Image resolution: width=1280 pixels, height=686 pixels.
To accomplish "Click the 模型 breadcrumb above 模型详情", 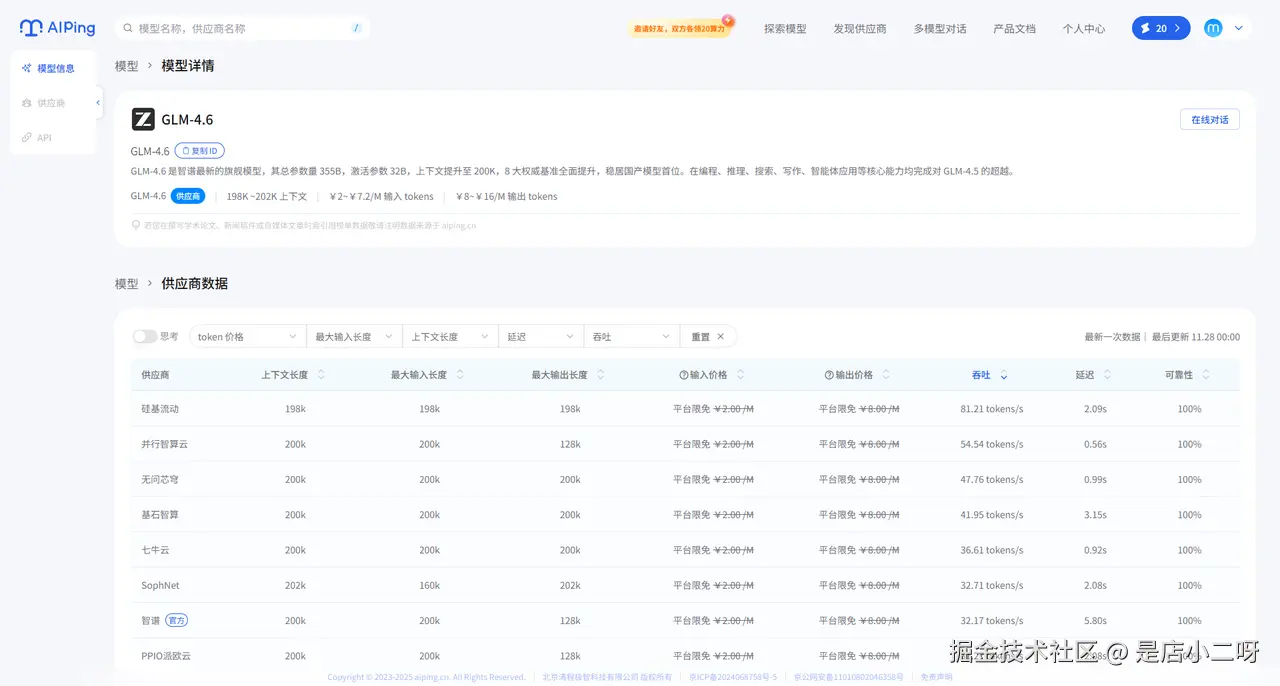I will point(127,66).
